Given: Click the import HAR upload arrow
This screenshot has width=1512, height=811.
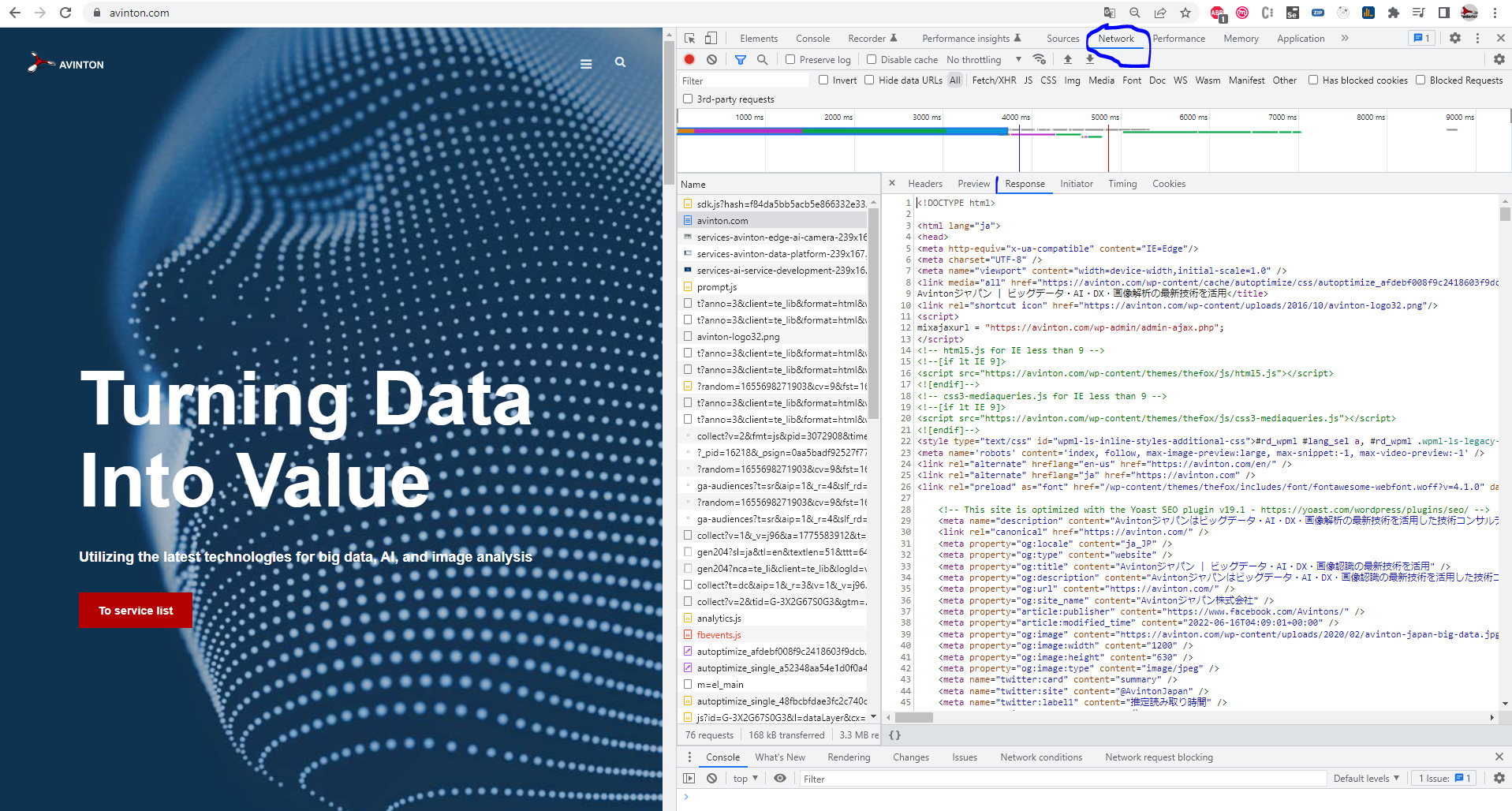Looking at the screenshot, I should [x=1067, y=59].
